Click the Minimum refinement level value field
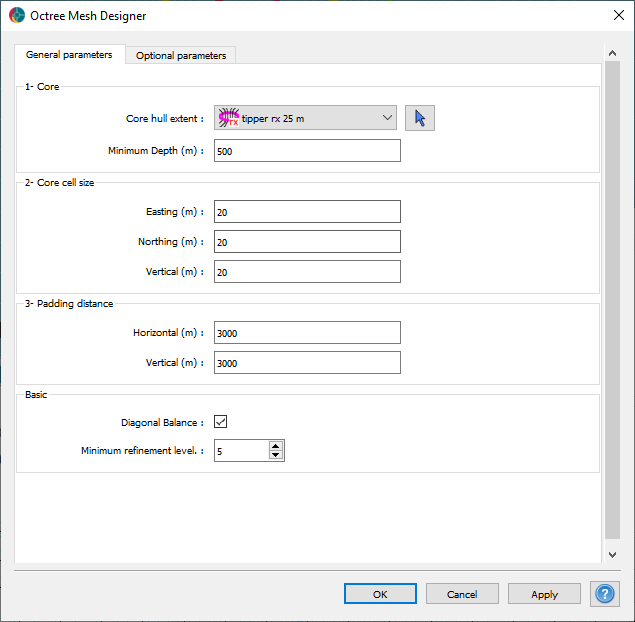 click(241, 450)
